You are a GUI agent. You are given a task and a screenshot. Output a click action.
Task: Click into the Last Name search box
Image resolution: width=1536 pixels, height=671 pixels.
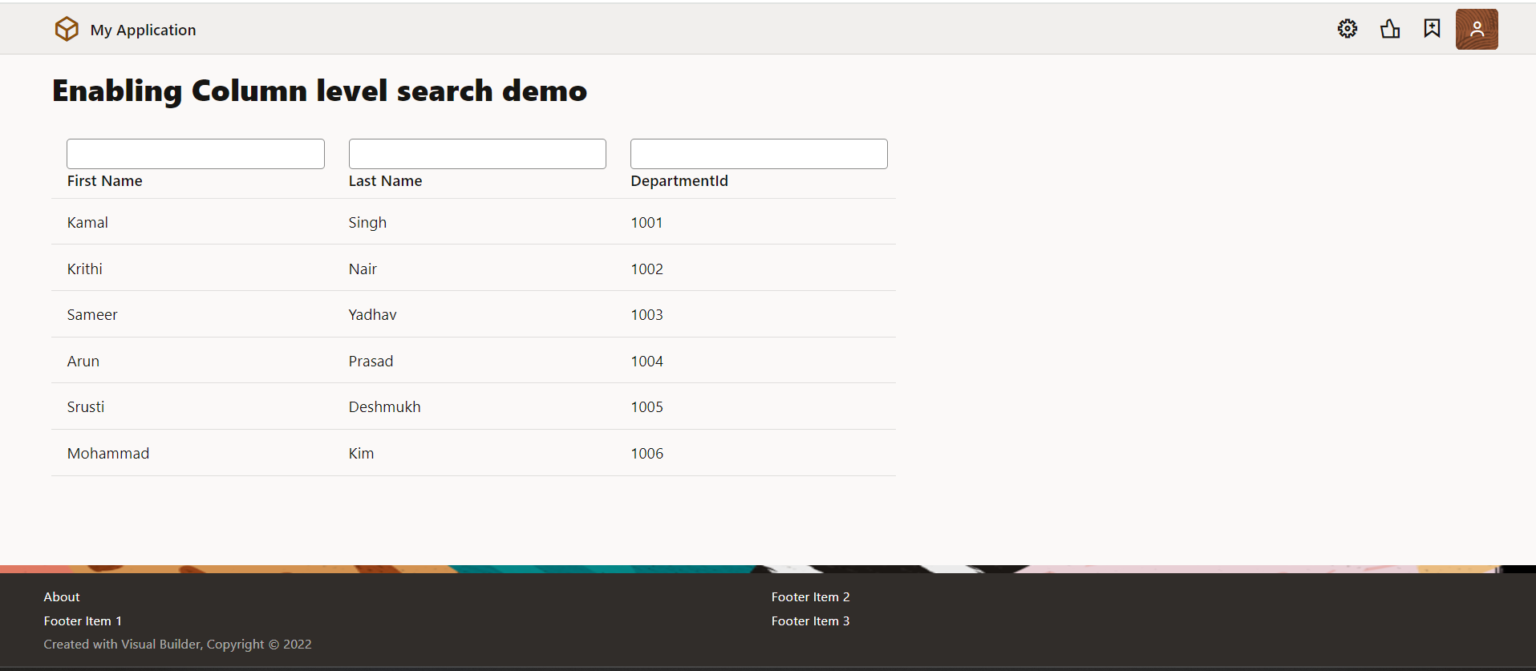[476, 153]
